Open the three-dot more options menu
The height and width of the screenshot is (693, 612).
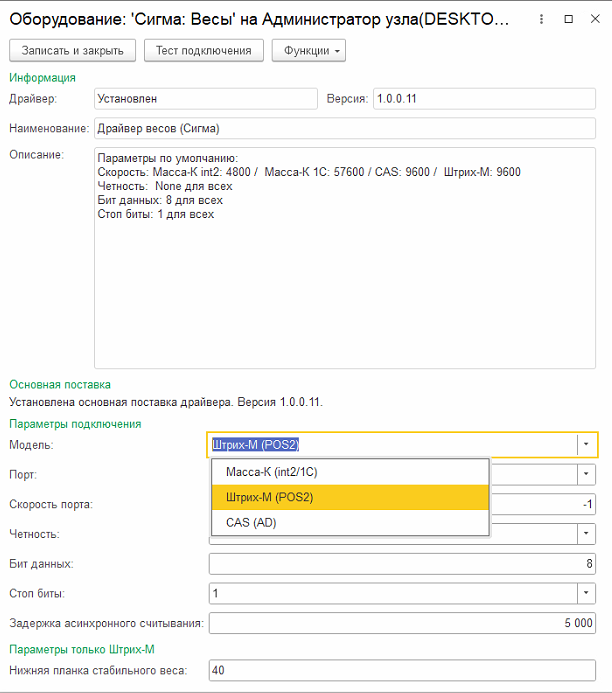(541, 19)
